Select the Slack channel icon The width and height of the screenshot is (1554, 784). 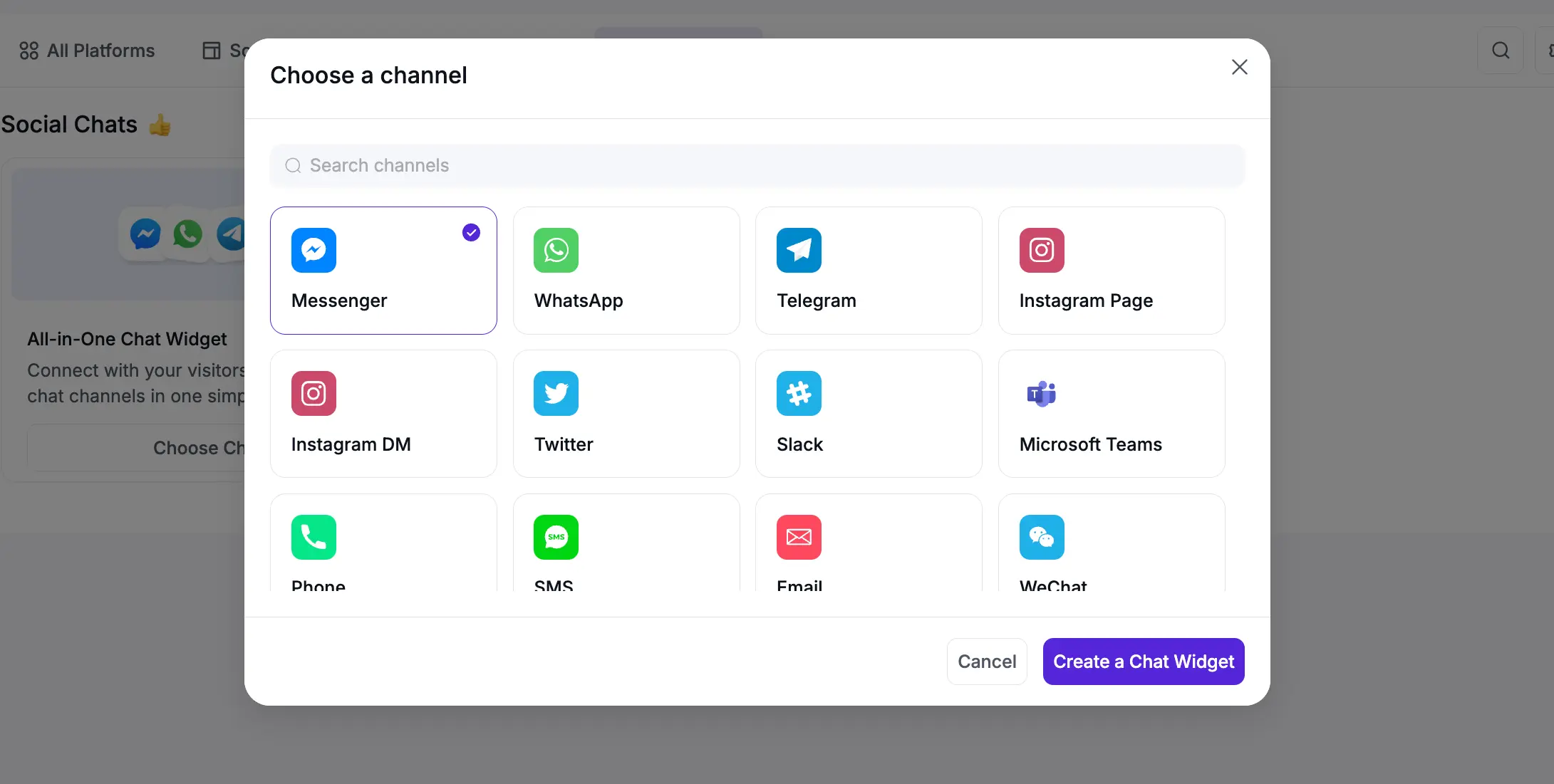[799, 394]
